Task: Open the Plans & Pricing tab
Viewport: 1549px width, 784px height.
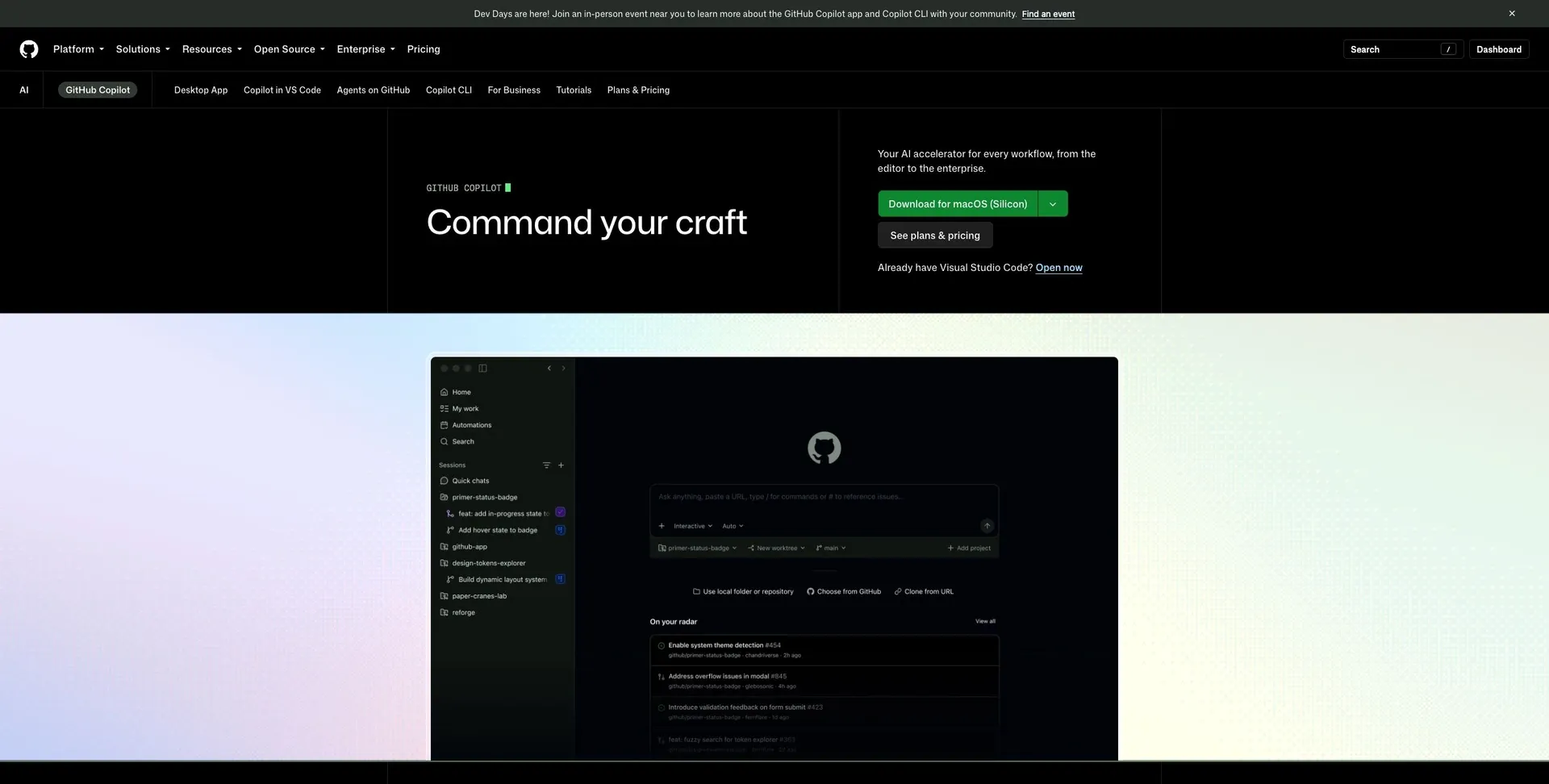Action: (638, 90)
